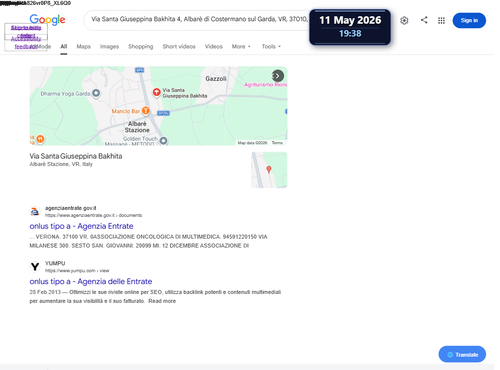The width and height of the screenshot is (500, 370).
Task: Click the orange restaurant marker at map's left edge
Action: click(40, 139)
